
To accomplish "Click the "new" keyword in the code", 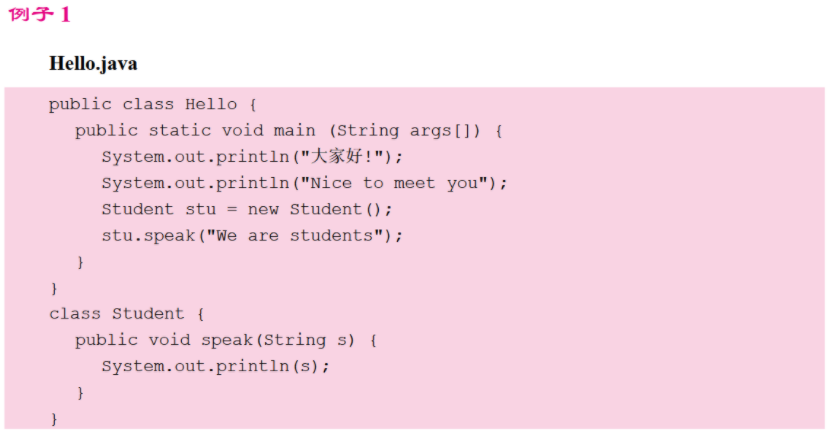I will 263,209.
